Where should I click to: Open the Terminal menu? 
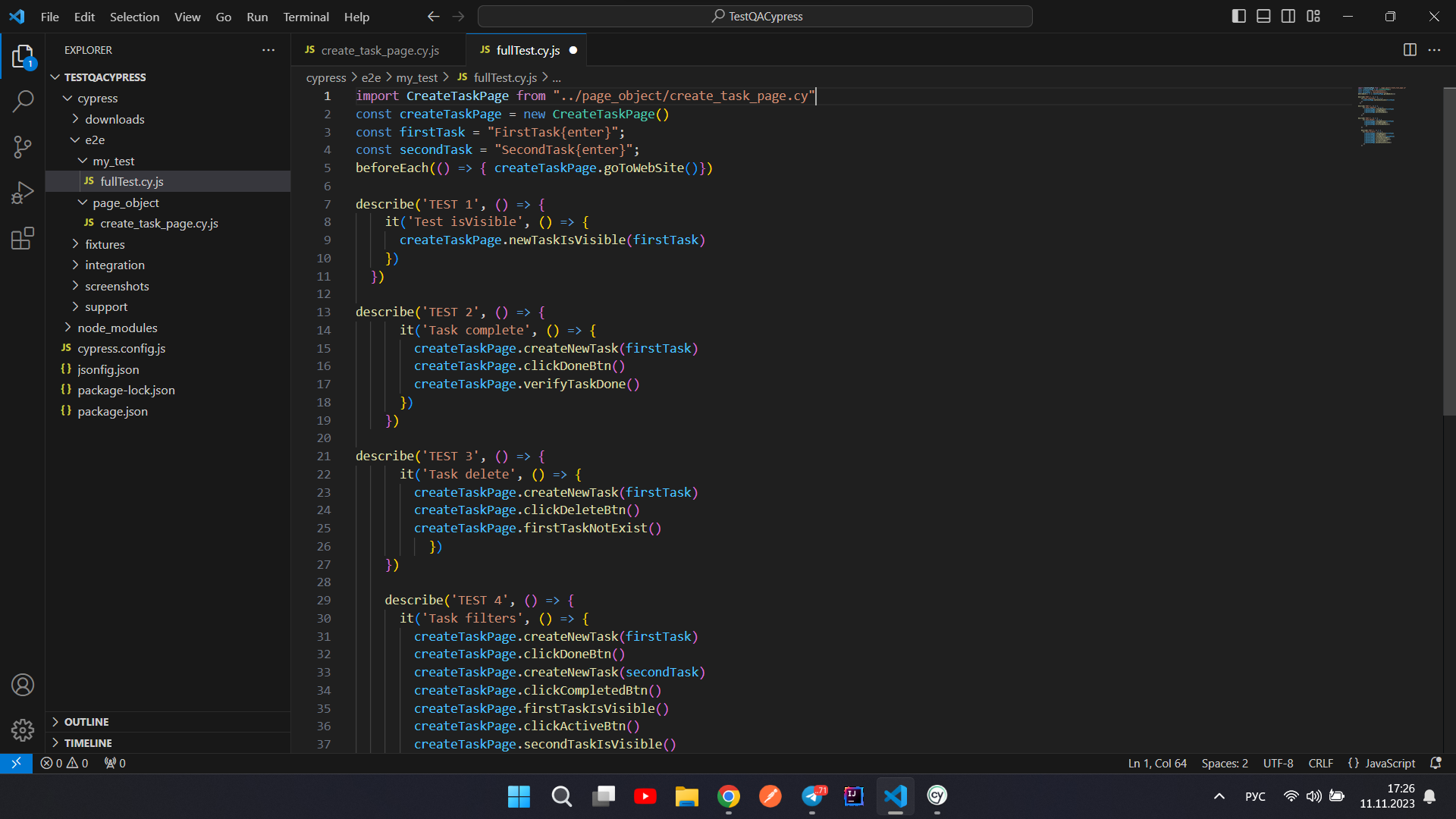[x=306, y=16]
